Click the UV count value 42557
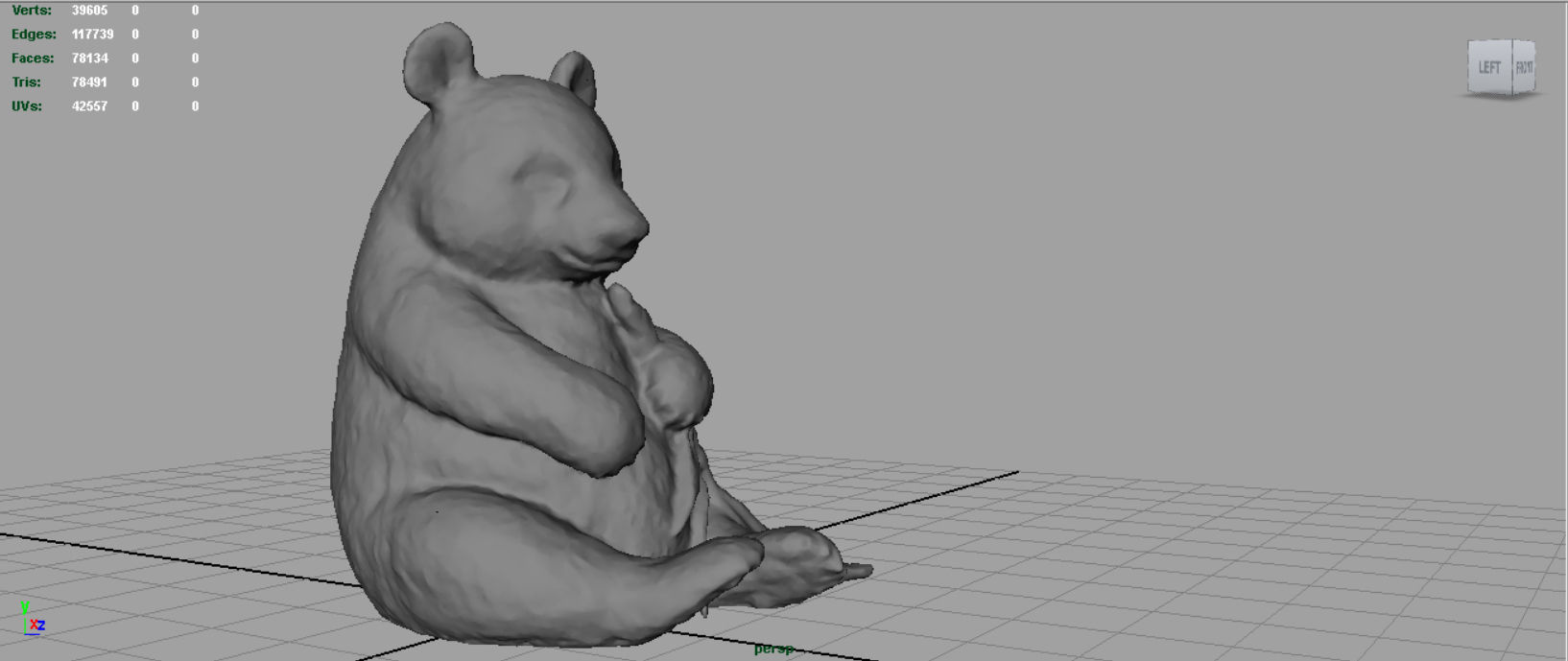Screen dimensions: 1568x661 [x=90, y=106]
